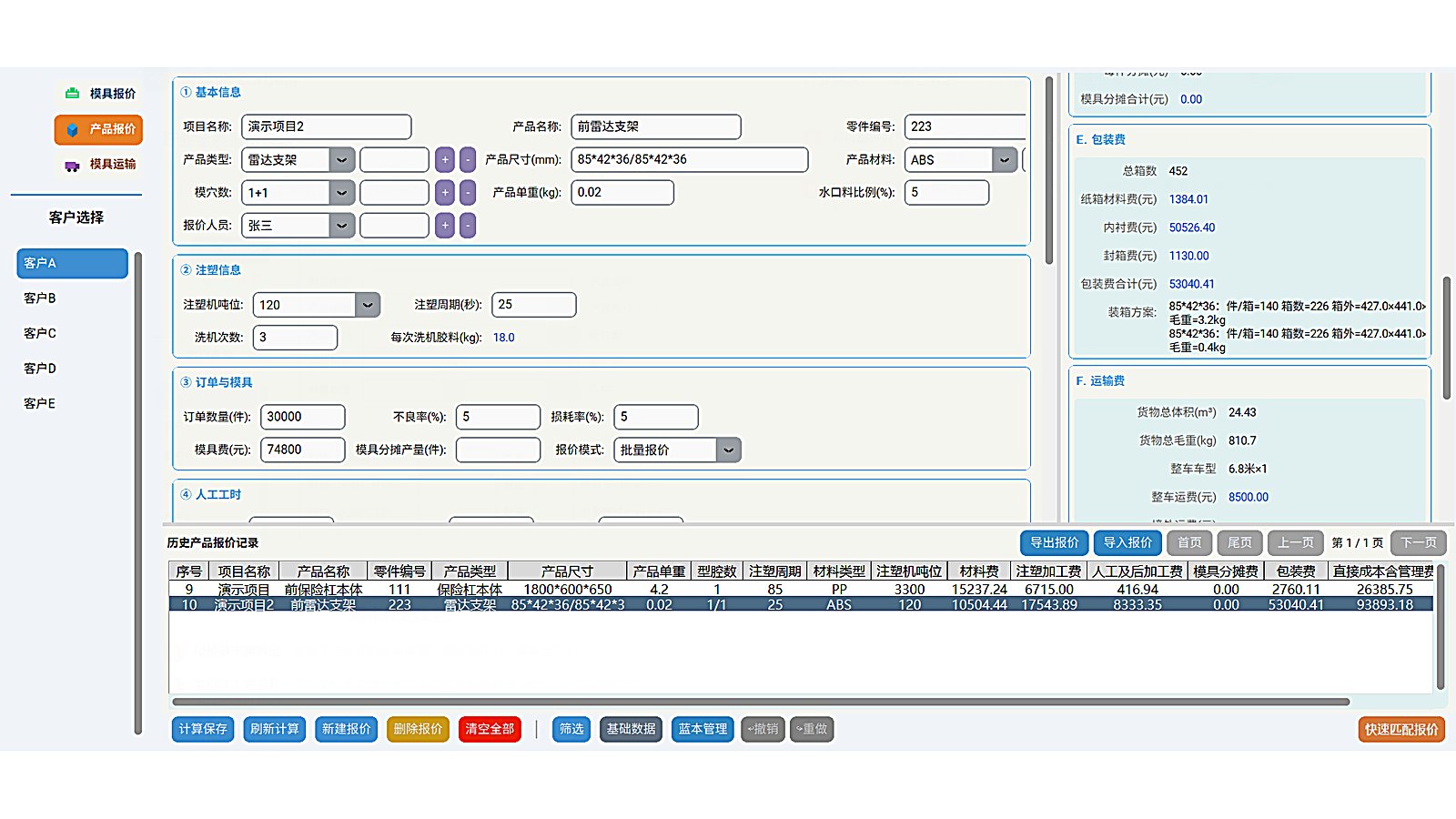Select the 产品报价 sidebar item
Screen dimensions: 1456x819
[x=98, y=129]
